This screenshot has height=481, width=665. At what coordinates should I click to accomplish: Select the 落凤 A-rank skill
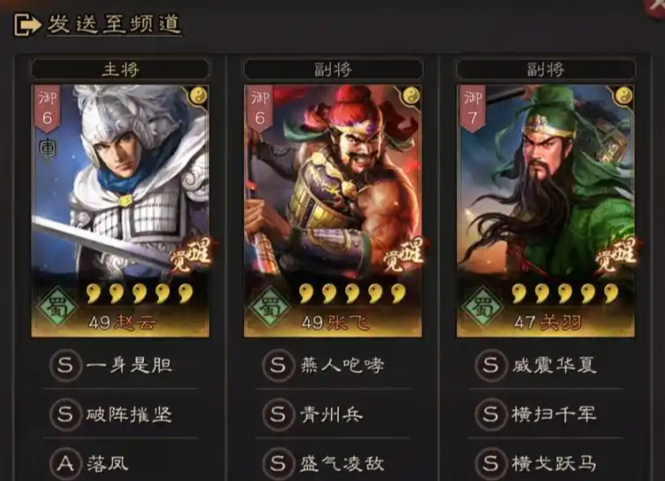(x=120, y=463)
